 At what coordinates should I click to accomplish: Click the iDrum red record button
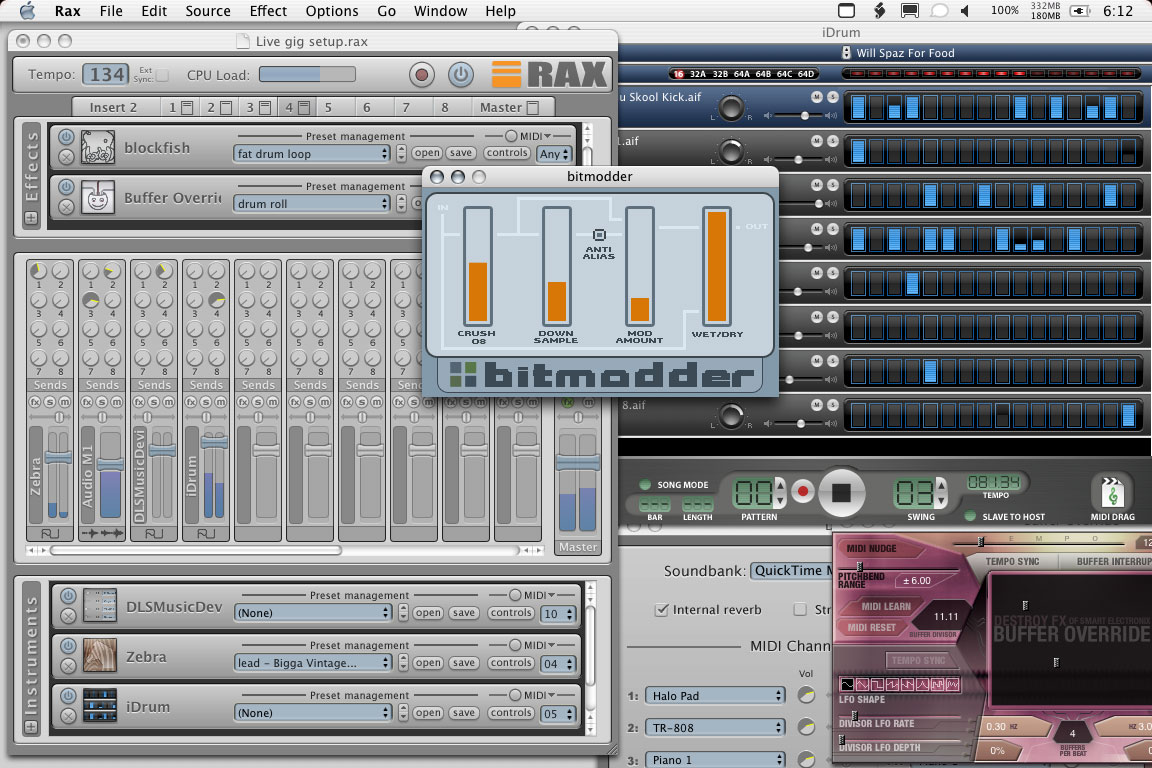[803, 492]
